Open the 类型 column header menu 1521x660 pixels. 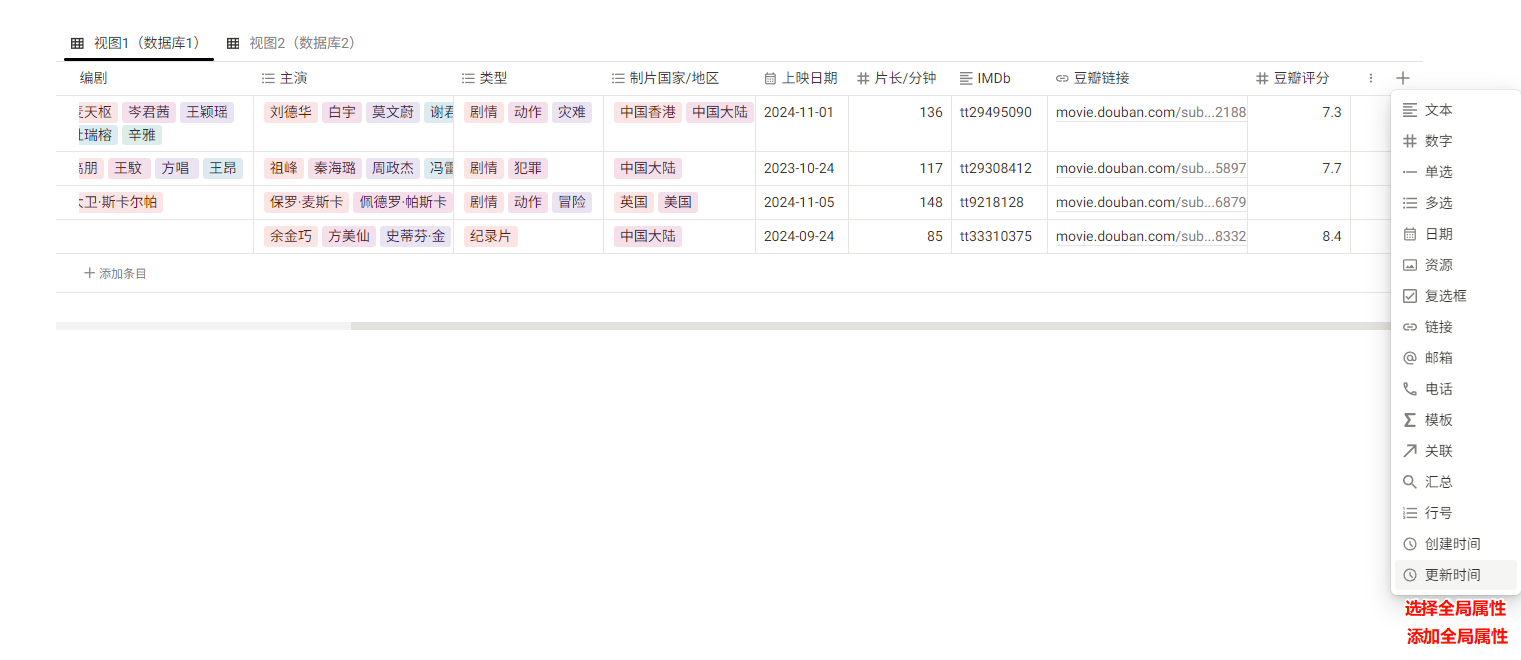click(529, 78)
